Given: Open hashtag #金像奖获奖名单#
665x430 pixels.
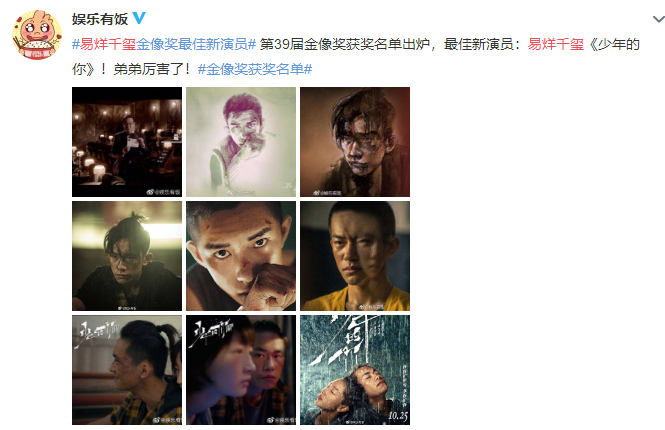Looking at the screenshot, I should point(255,69).
